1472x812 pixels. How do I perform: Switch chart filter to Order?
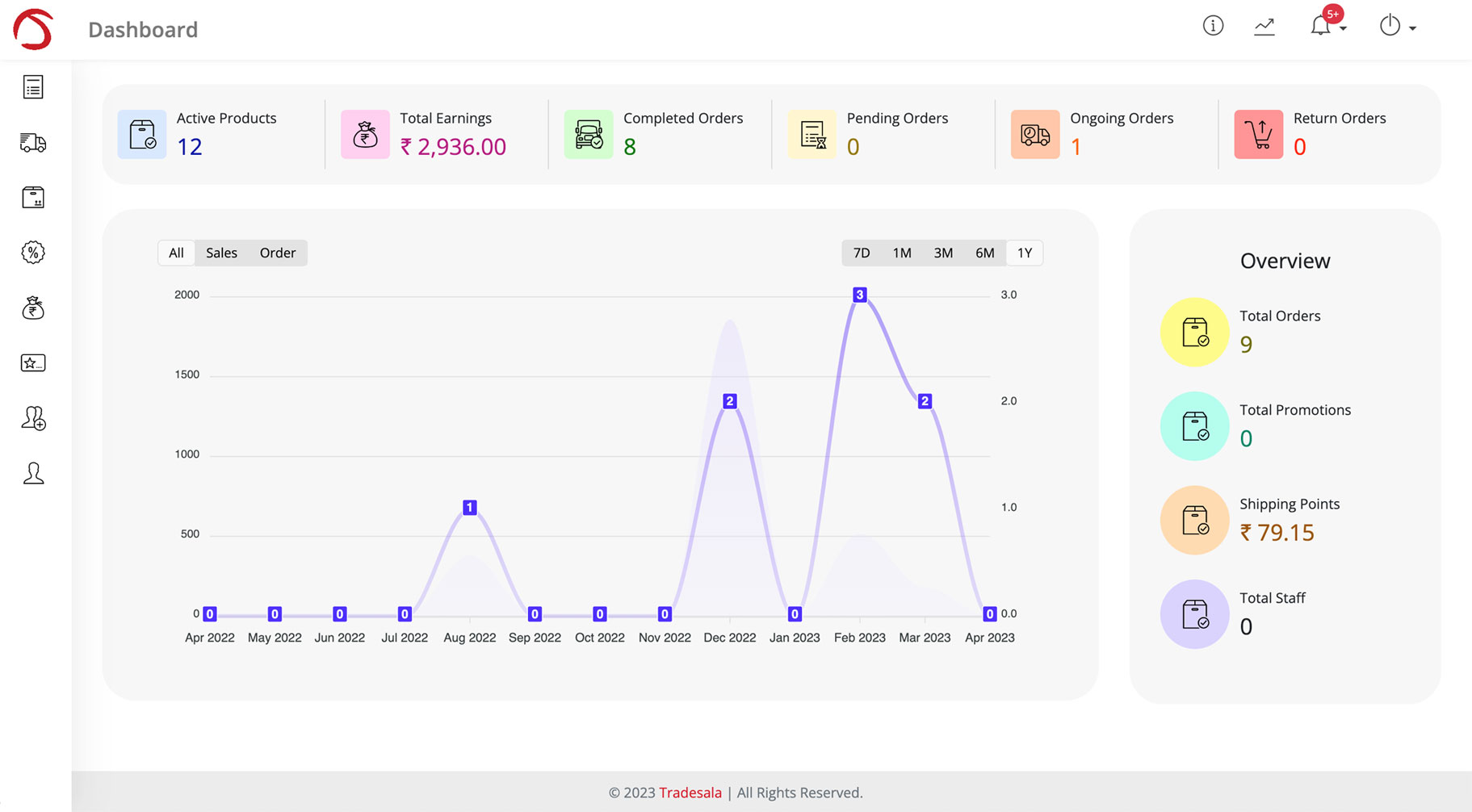pyautogui.click(x=277, y=253)
